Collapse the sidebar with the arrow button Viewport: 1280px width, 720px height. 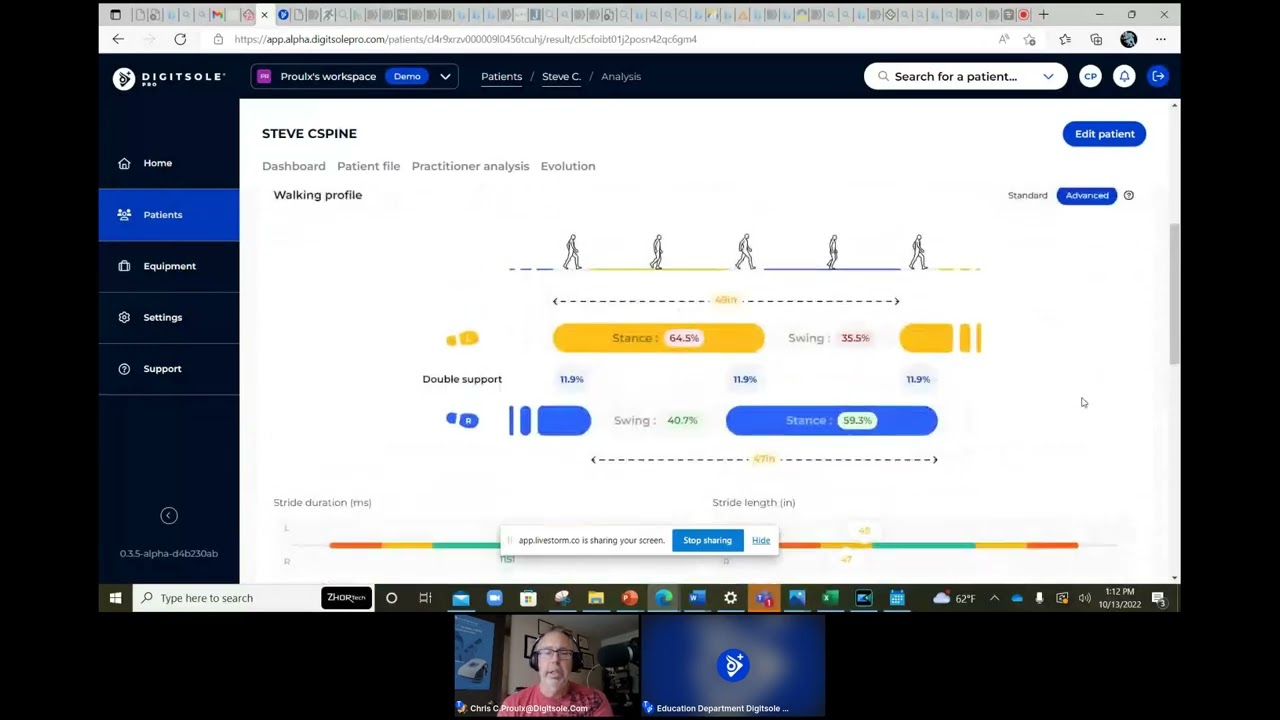pos(169,515)
